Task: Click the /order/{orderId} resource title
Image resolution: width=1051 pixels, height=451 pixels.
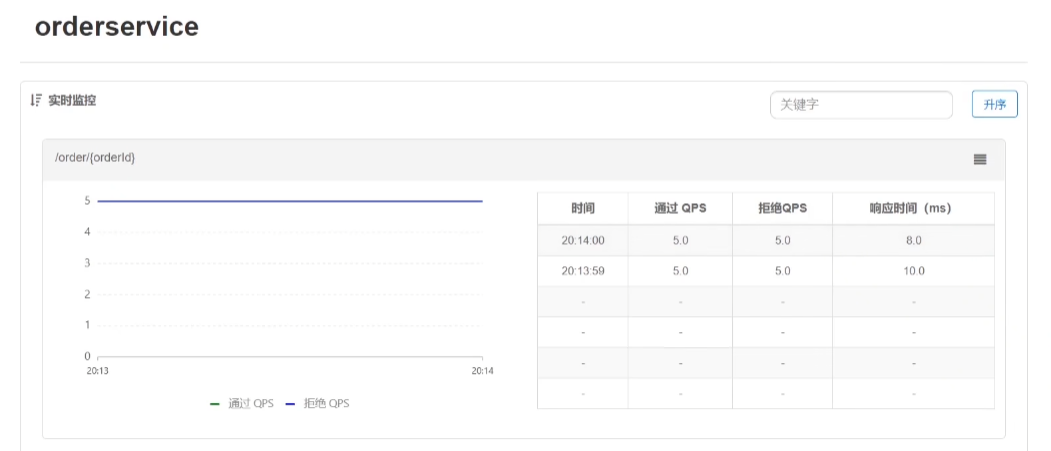Action: [x=95, y=158]
